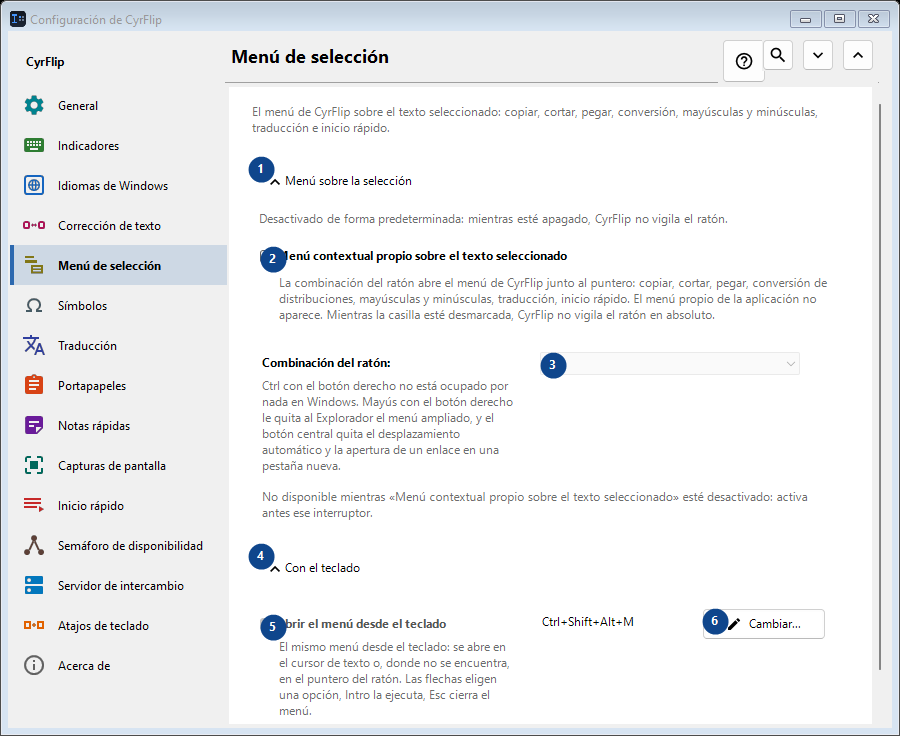Screen dimensions: 900x736
Task: Click the vertical scrollbar of the settings pane
Action: tap(880, 386)
